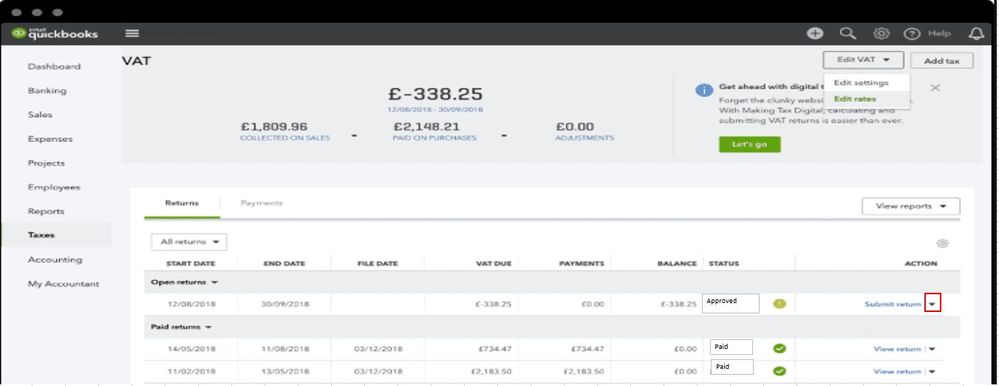
Task: Open action arrow for 11/02/2018 View return
Action: 932,371
